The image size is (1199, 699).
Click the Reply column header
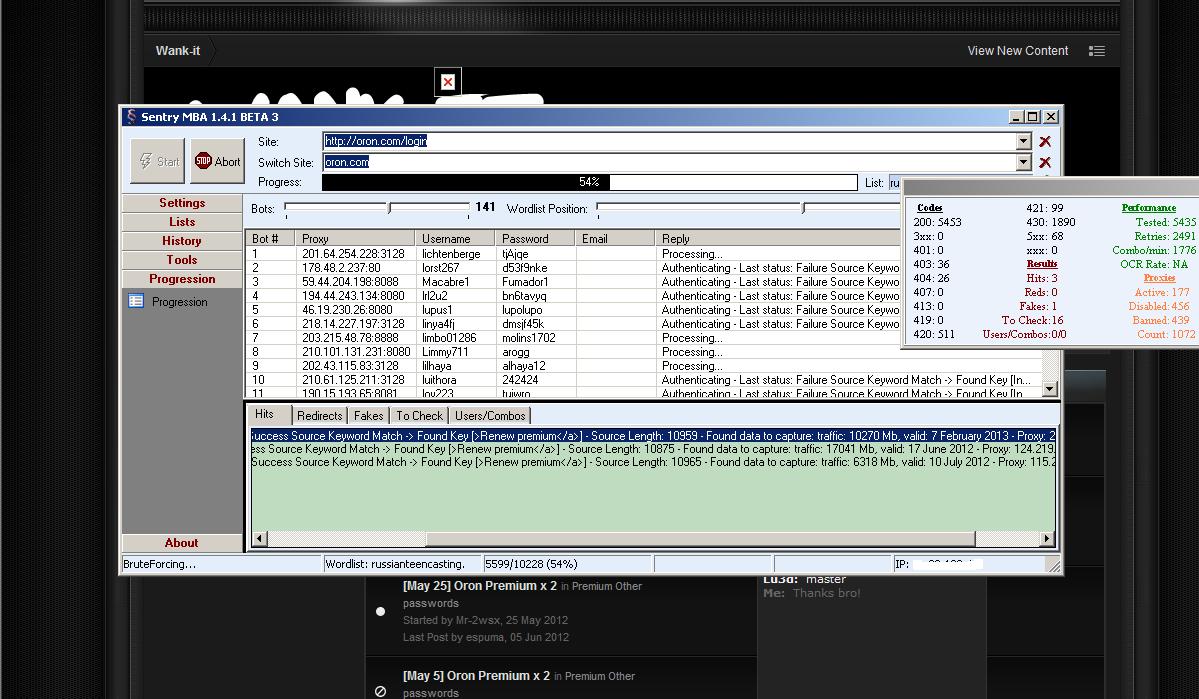(778, 239)
